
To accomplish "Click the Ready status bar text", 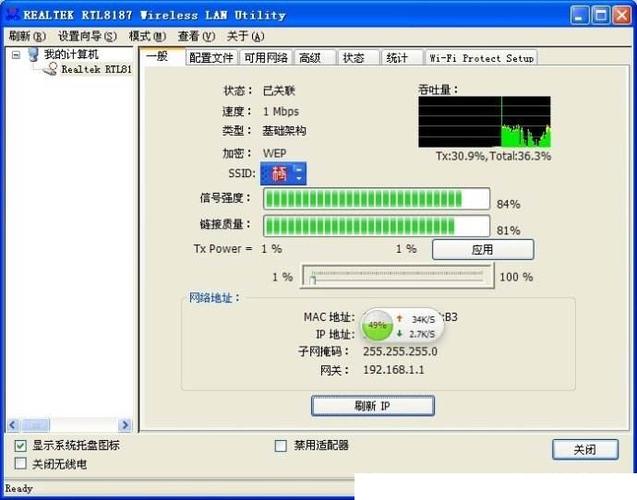I will 19,488.
